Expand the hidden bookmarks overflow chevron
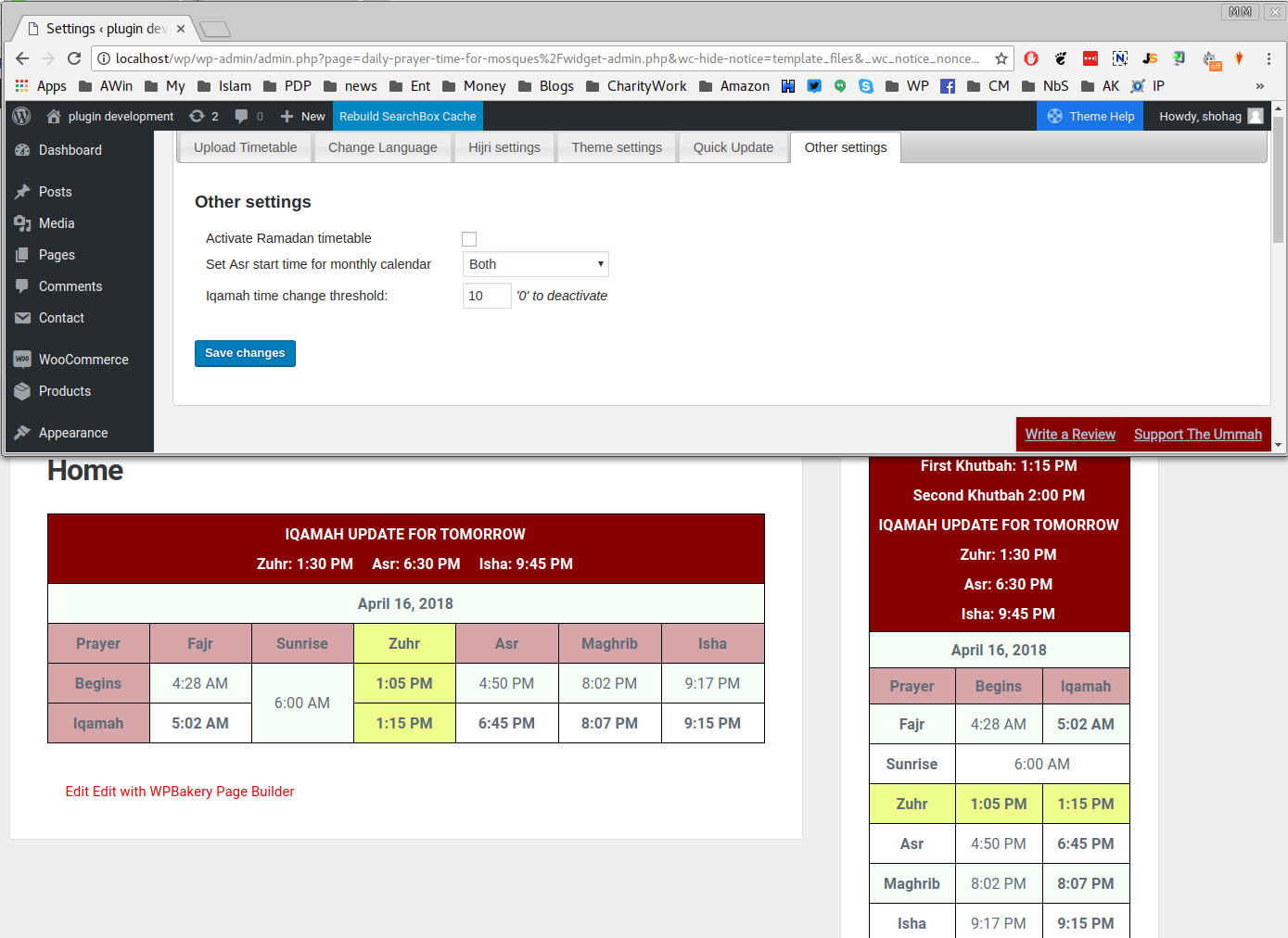The height and width of the screenshot is (938, 1288). point(1259,86)
